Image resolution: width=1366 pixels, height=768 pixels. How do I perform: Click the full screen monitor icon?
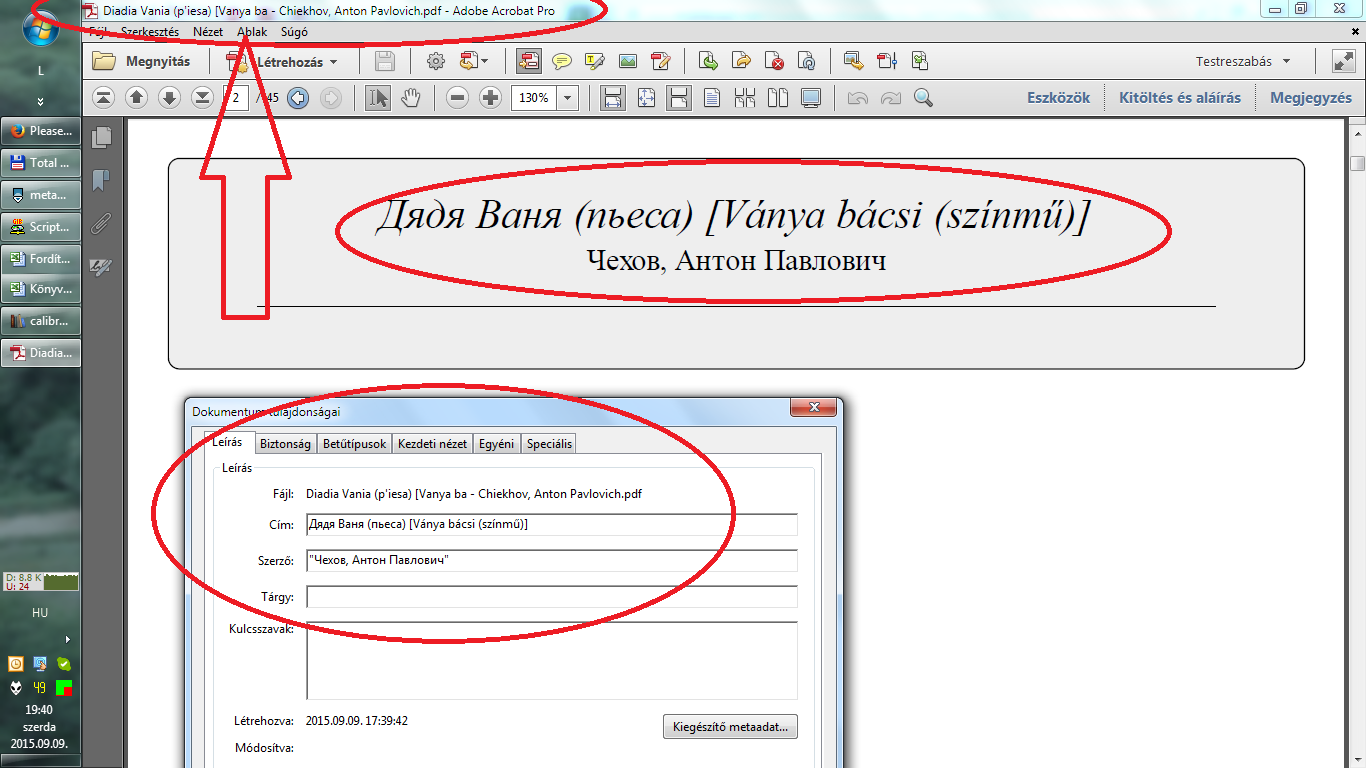coord(811,98)
